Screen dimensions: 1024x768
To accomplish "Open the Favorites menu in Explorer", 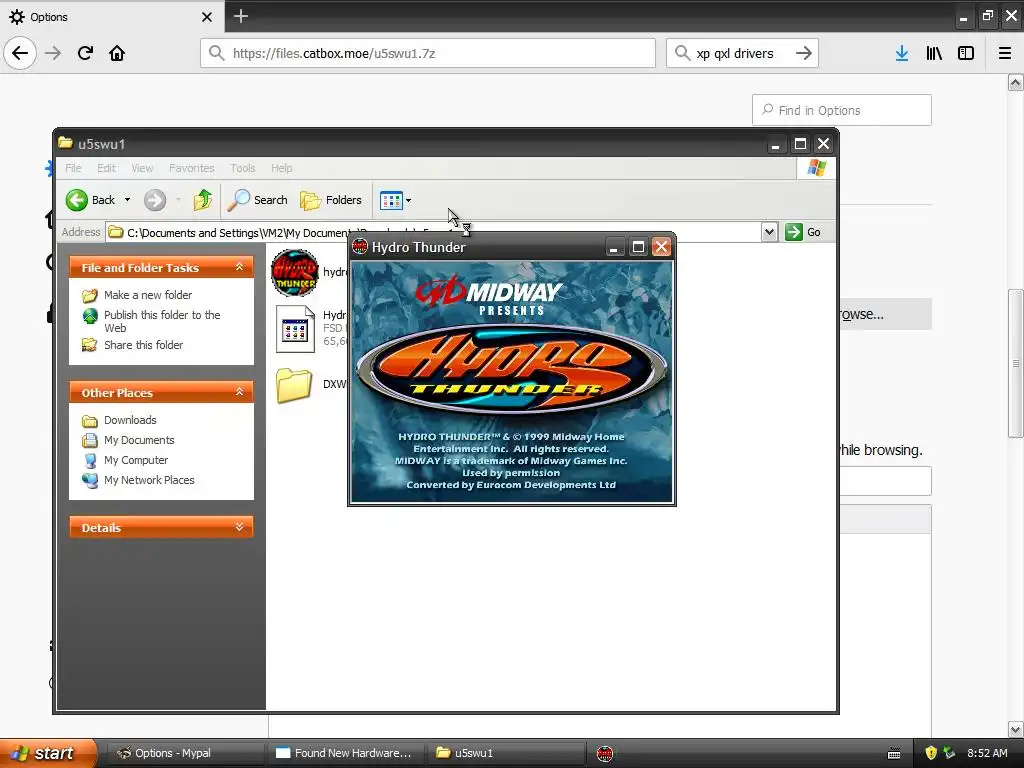I will 191,168.
